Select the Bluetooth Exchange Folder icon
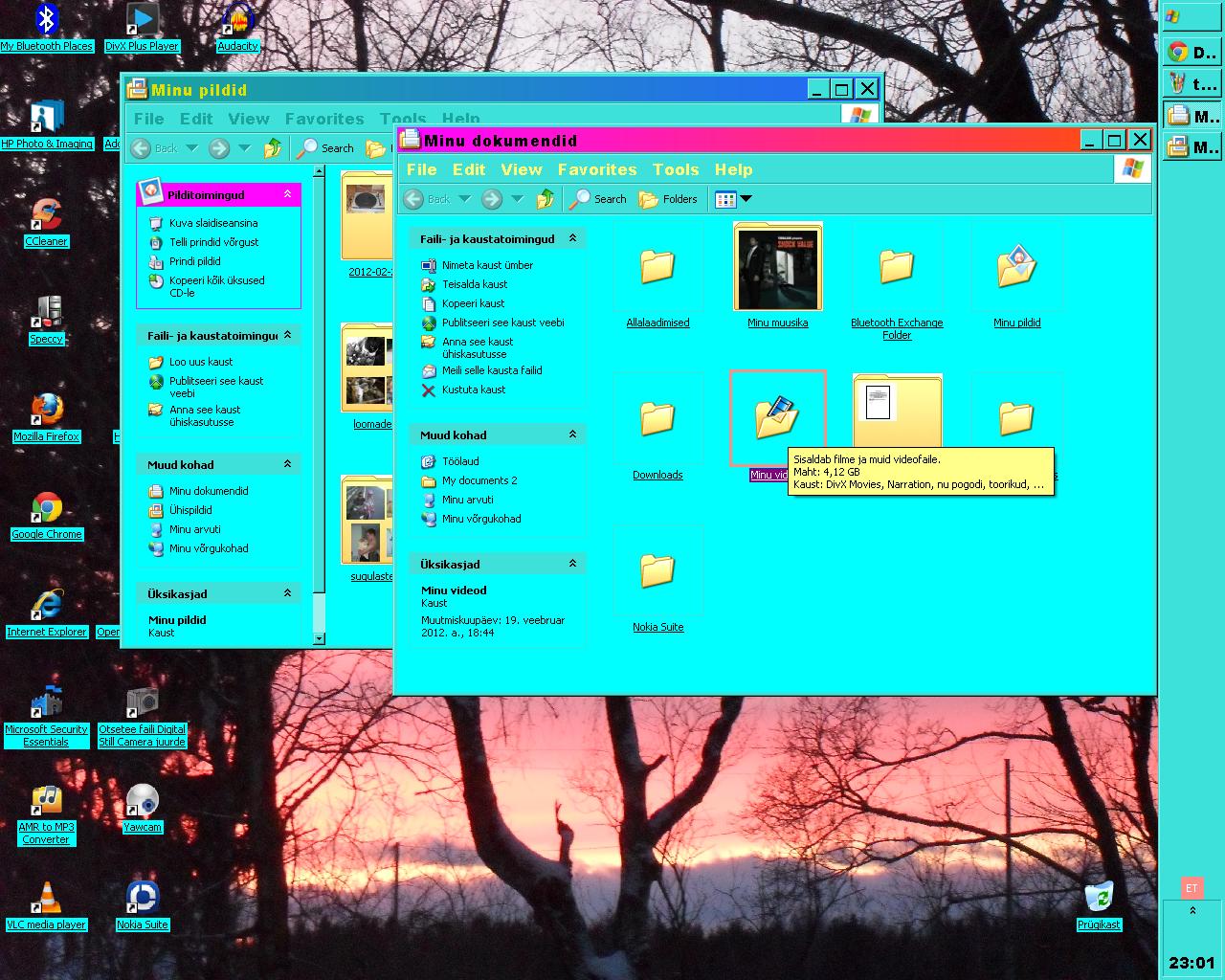The width and height of the screenshot is (1225, 980). point(897,267)
